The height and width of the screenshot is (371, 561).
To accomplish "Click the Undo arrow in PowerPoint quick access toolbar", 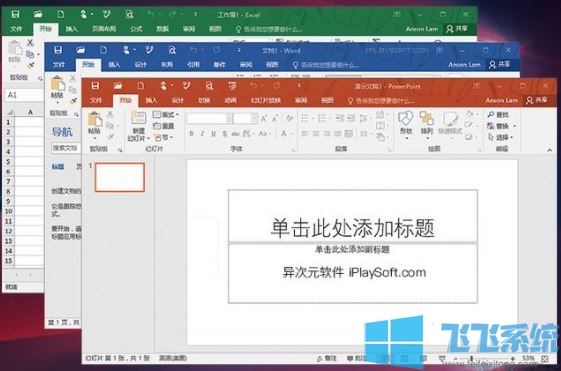I will tap(253, 86).
